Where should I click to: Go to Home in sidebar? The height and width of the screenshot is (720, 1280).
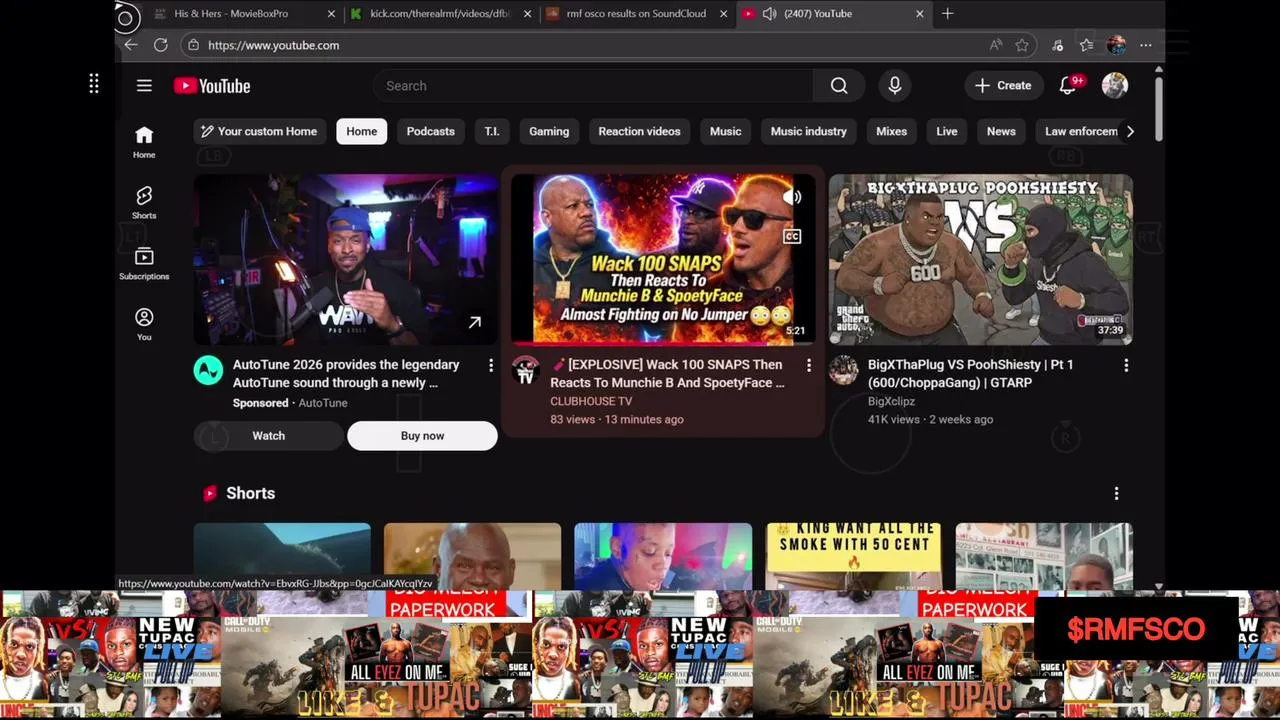pyautogui.click(x=144, y=142)
